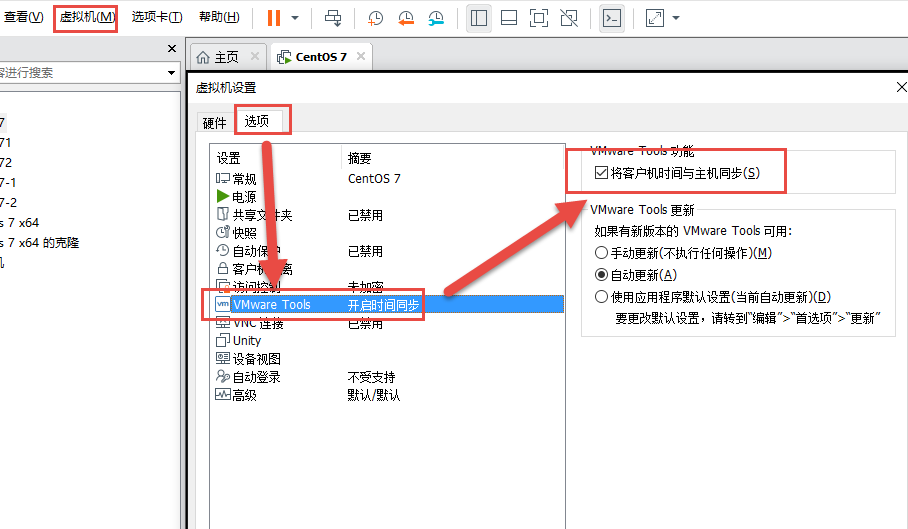Click the revert to snapshot icon

(x=406, y=18)
